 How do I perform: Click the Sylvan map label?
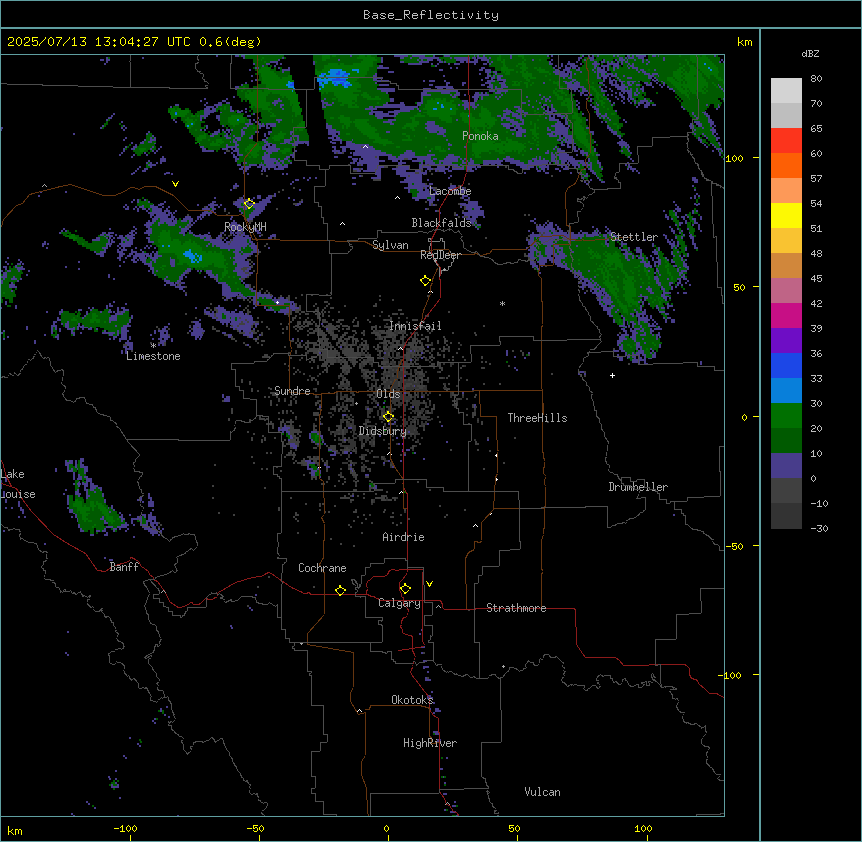click(390, 245)
